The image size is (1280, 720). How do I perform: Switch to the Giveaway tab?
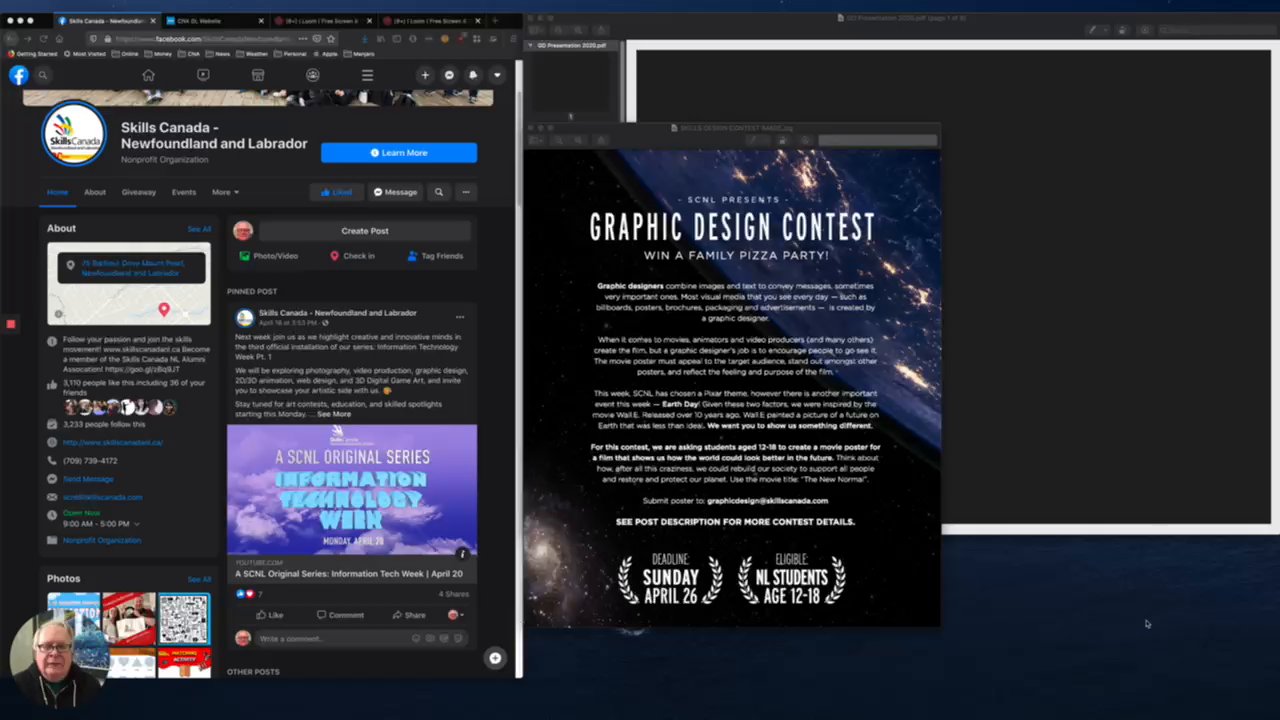[139, 192]
